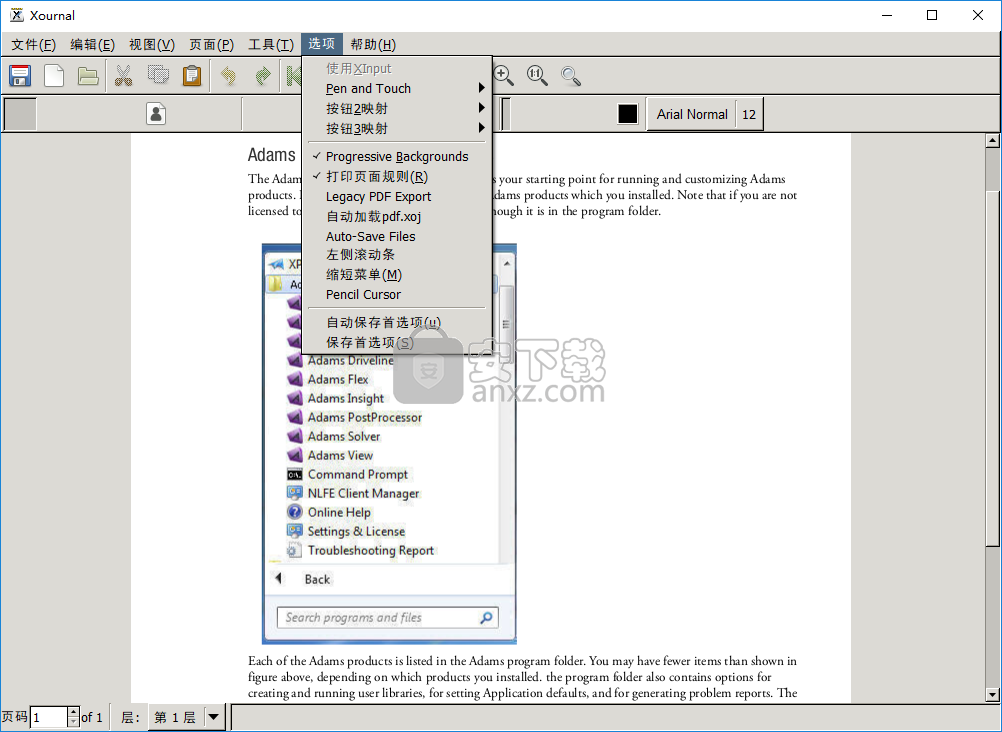This screenshot has height=732, width=1002.
Task: Cut selection with the scissors icon
Action: tap(123, 75)
